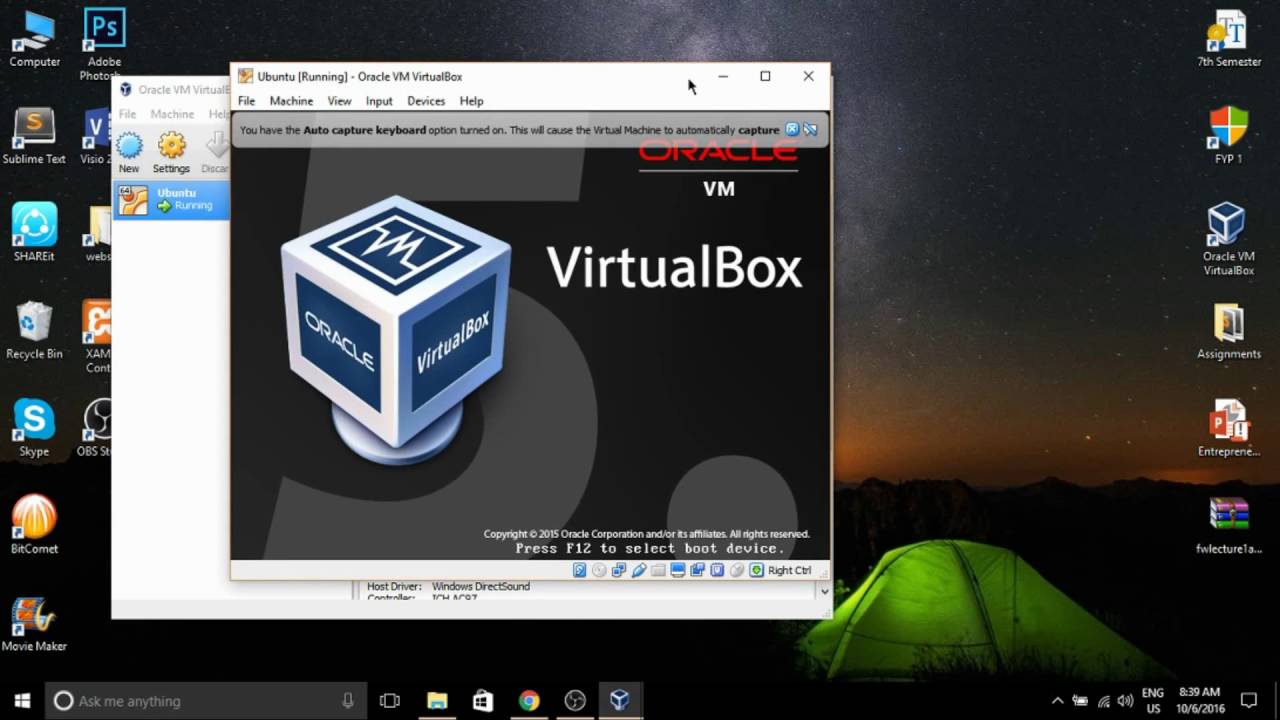1280x720 pixels.
Task: Open the Devices menu in the VM window
Action: click(x=426, y=101)
